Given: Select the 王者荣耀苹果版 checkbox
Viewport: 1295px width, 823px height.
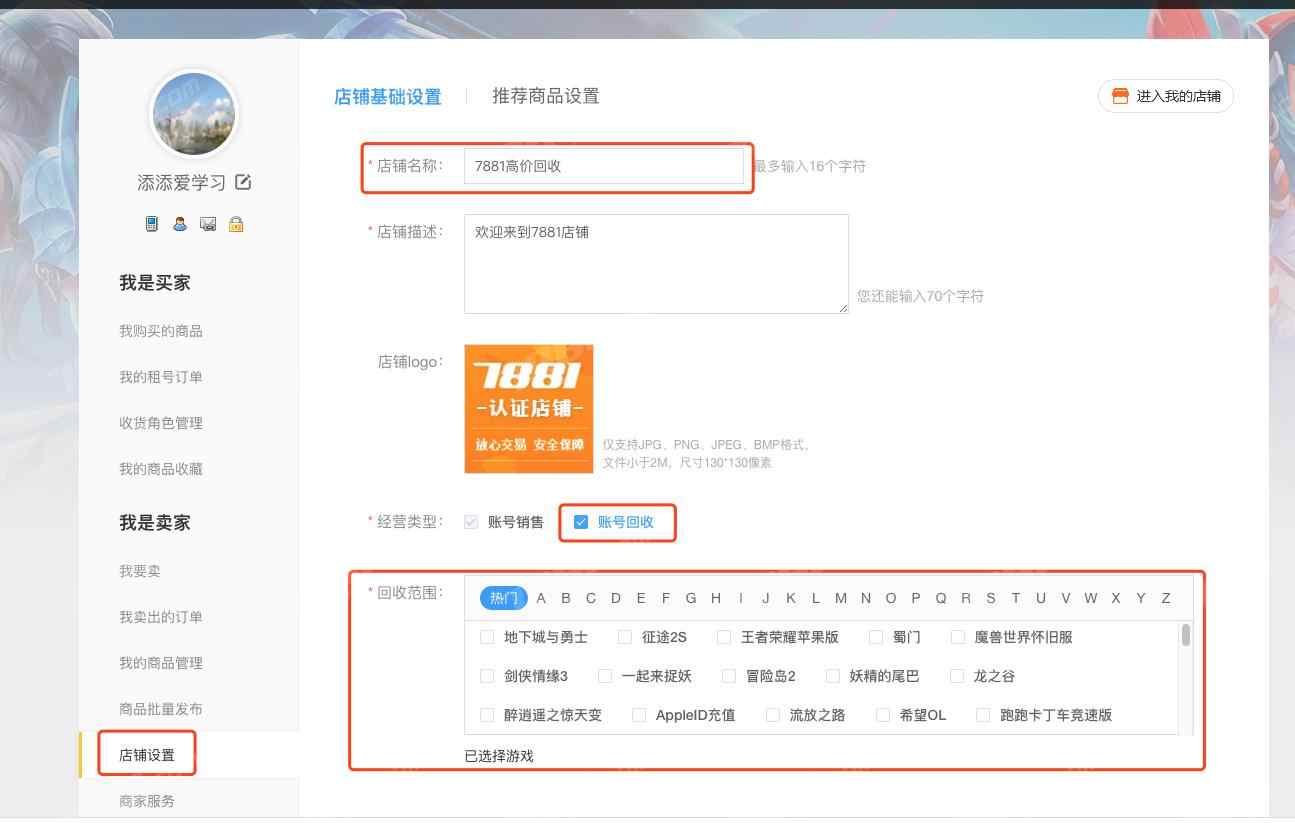Looking at the screenshot, I should [724, 637].
